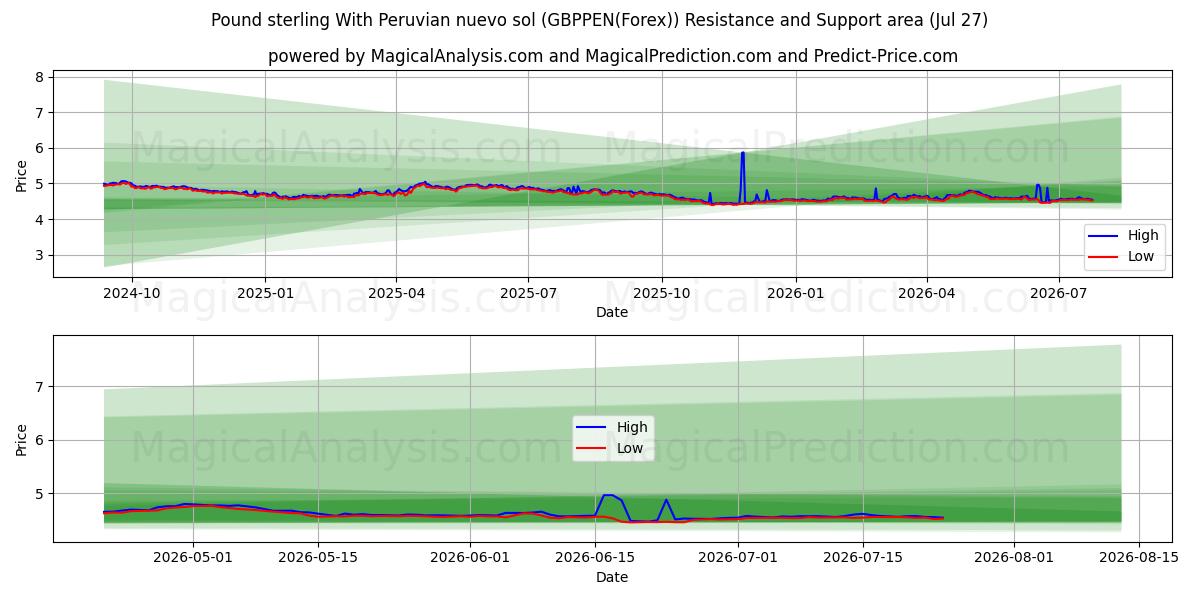
Task: Click the '2026-06-15' tick label on lower chart
Action: (x=595, y=559)
